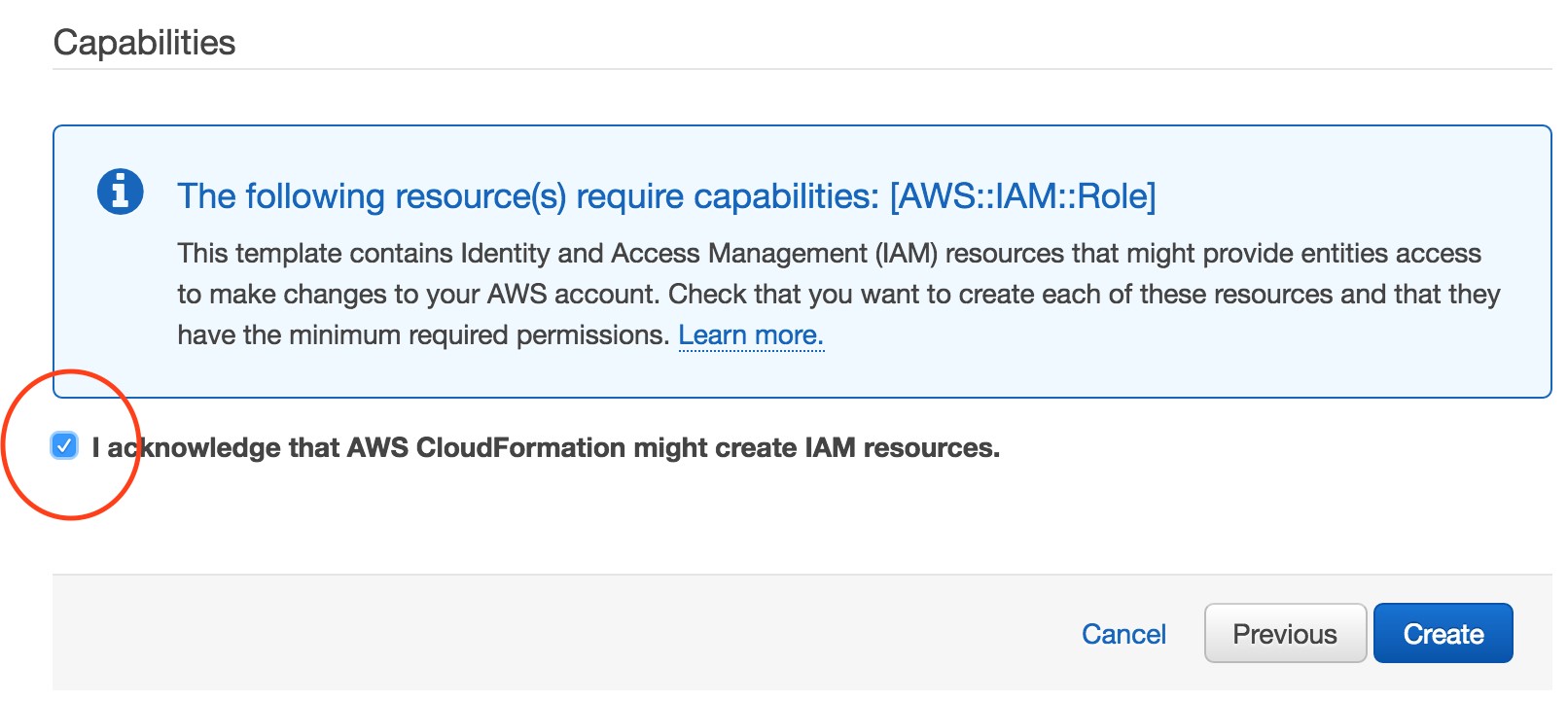
Task: Open the Learn more link
Action: [751, 335]
